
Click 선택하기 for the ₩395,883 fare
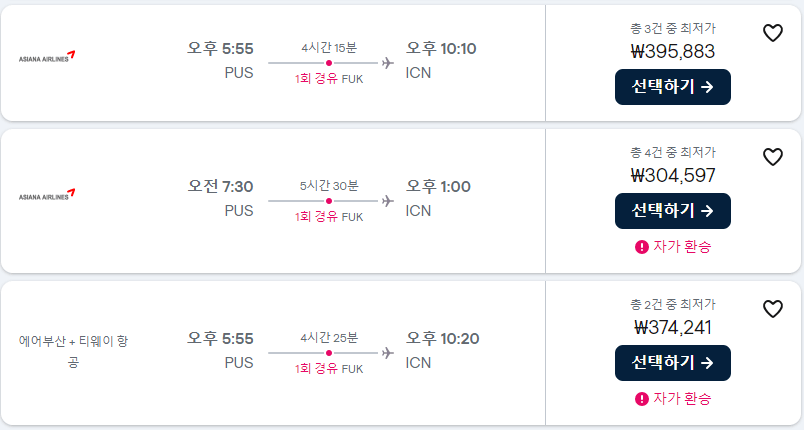click(x=672, y=87)
